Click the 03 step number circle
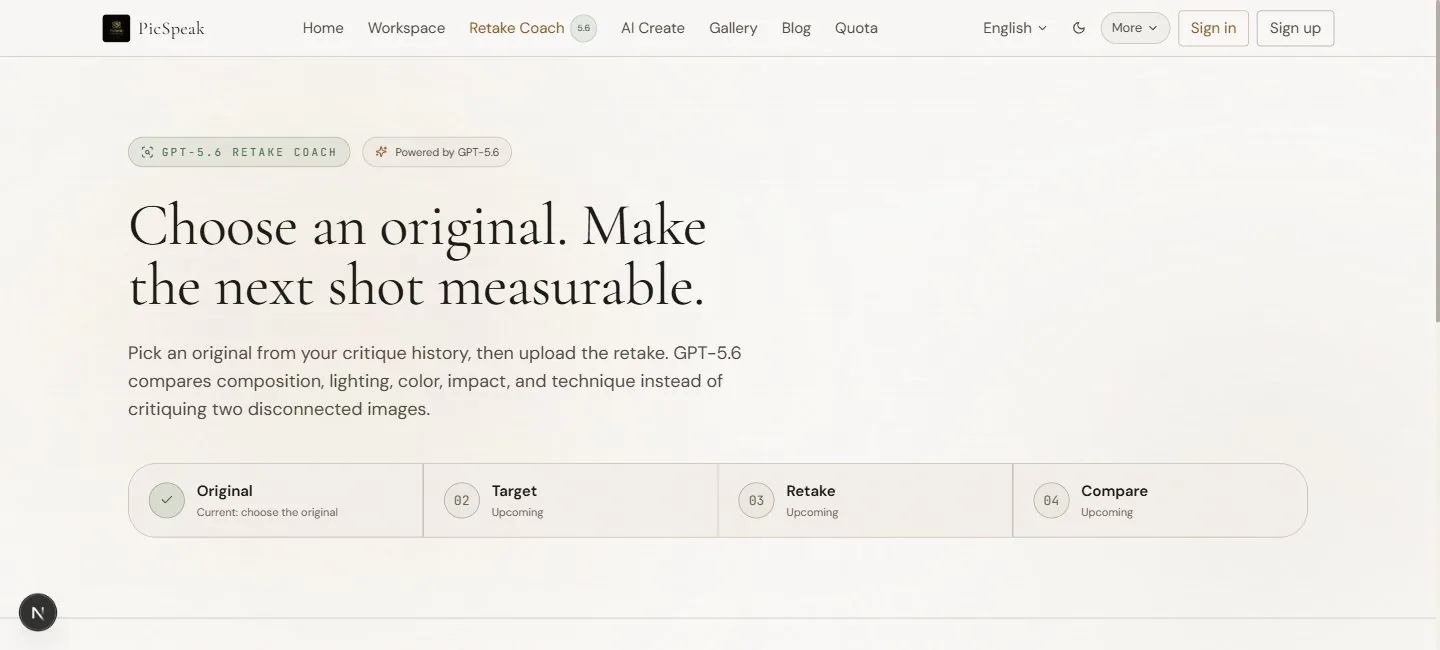The height and width of the screenshot is (650, 1440). click(756, 500)
